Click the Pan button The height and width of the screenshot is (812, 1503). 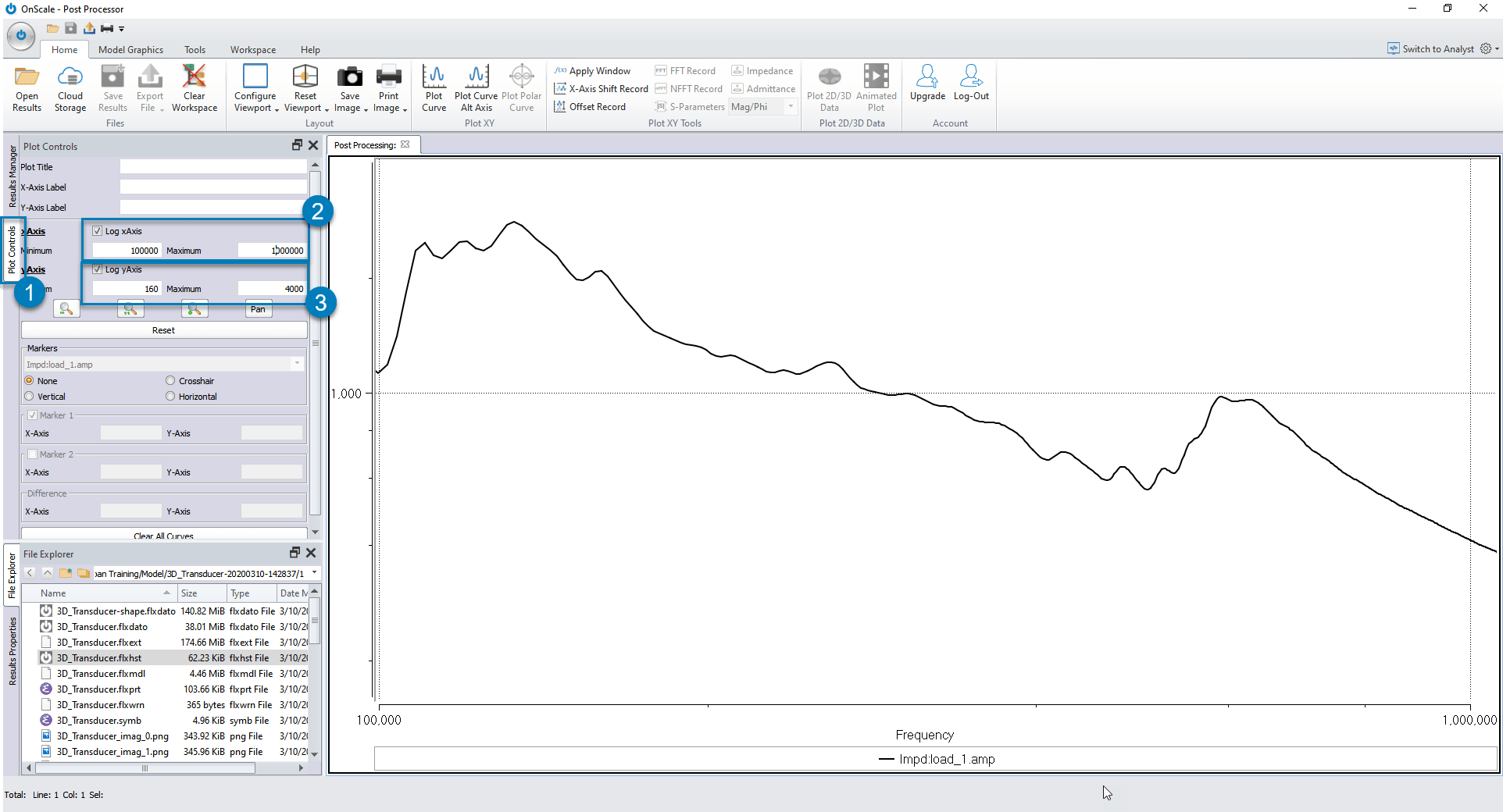click(258, 309)
